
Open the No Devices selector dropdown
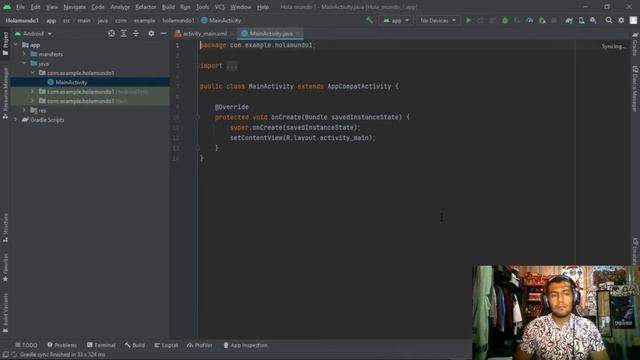(x=438, y=20)
